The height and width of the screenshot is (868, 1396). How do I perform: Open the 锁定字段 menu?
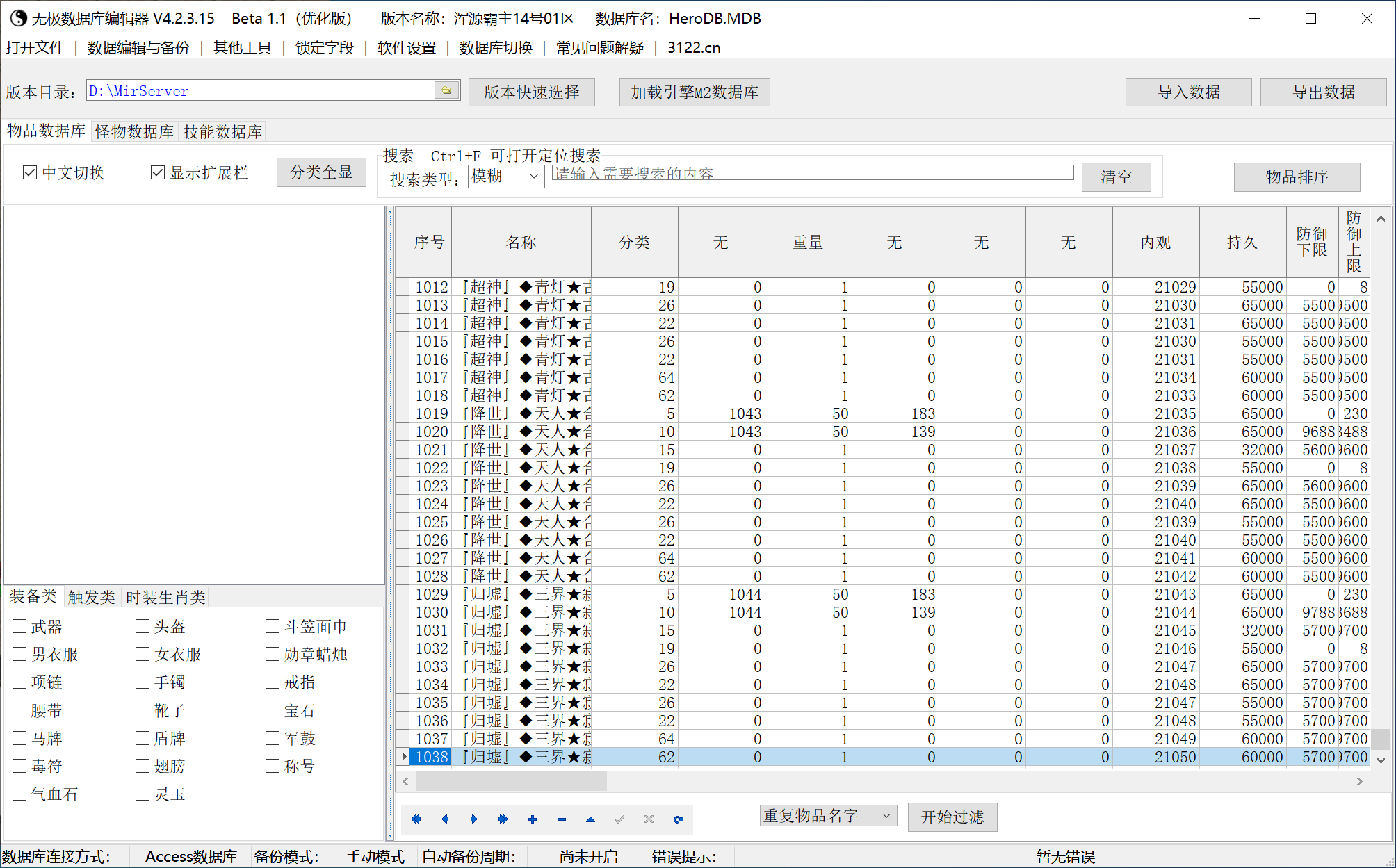tap(325, 47)
